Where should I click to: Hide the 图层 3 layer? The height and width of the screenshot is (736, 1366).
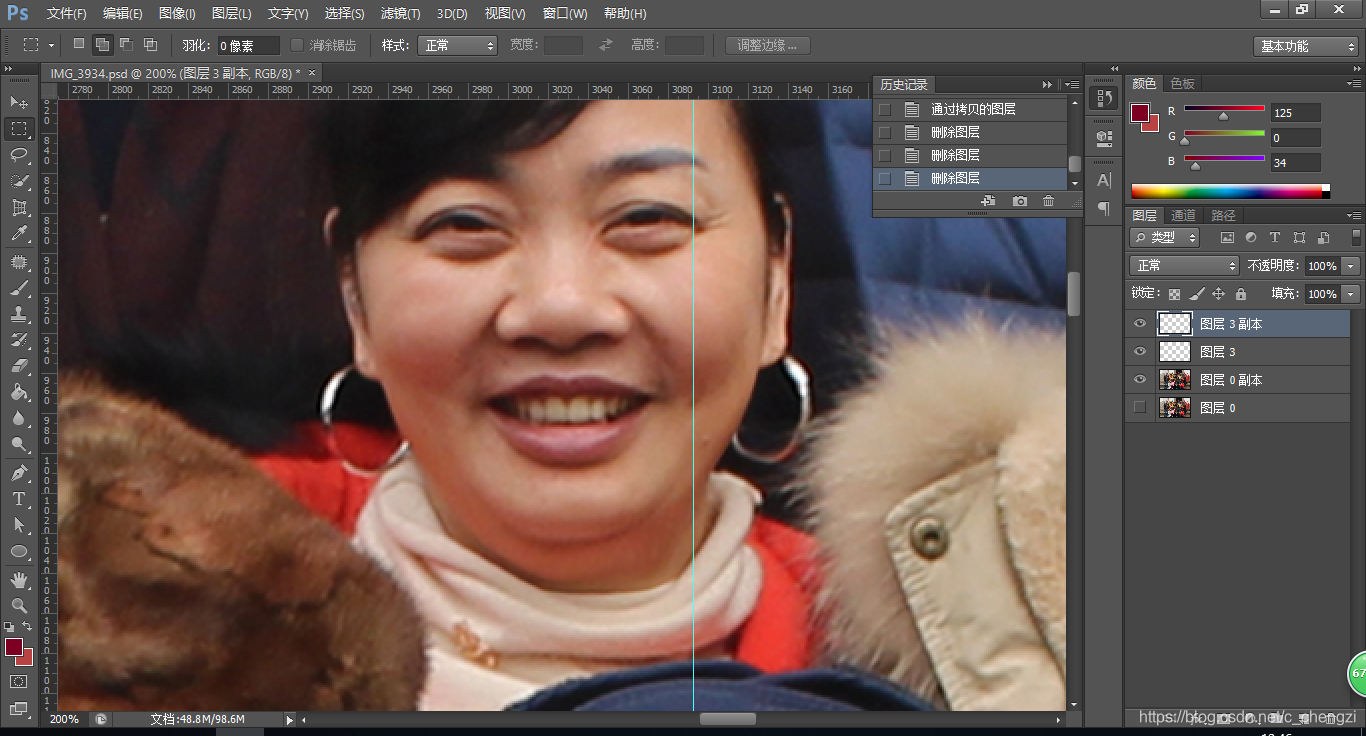tap(1139, 351)
